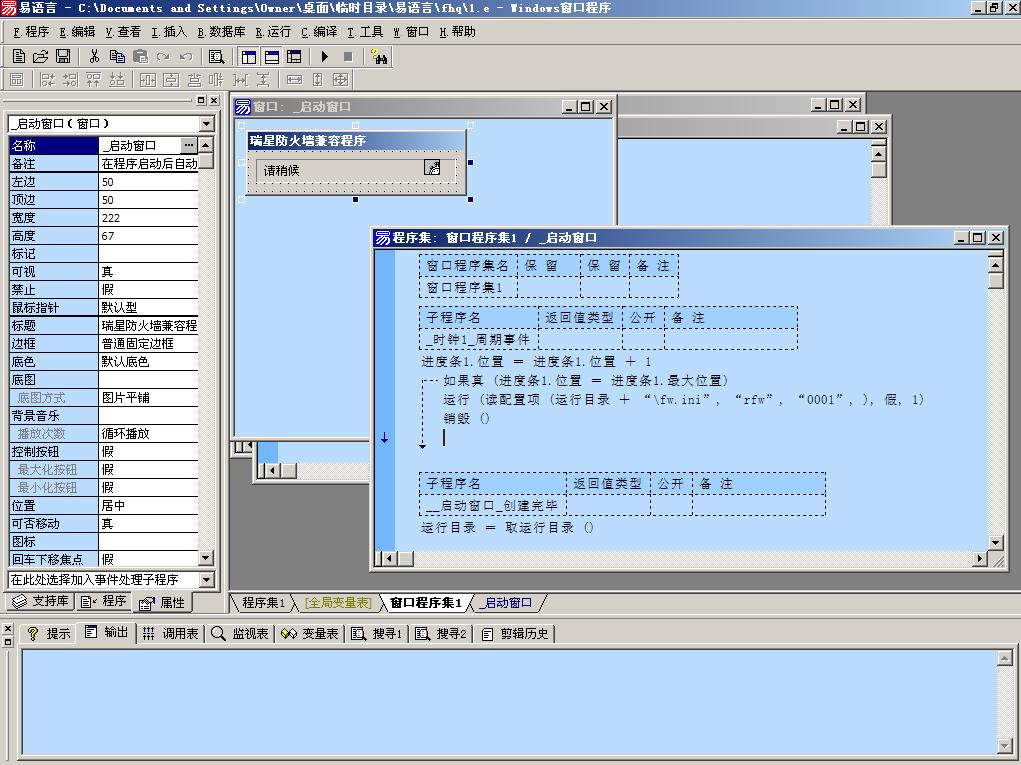Toggle the left work panel display button
The width and height of the screenshot is (1021, 765).
tap(248, 57)
